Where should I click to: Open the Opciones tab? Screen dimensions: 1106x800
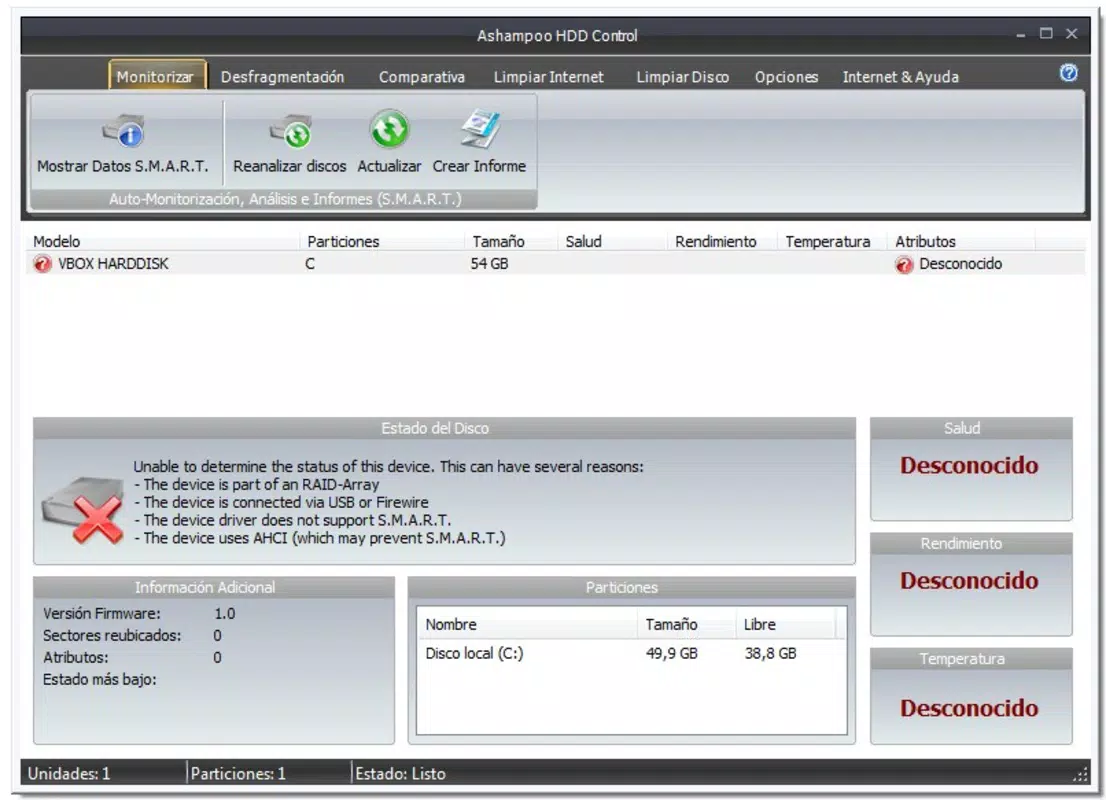tap(786, 77)
